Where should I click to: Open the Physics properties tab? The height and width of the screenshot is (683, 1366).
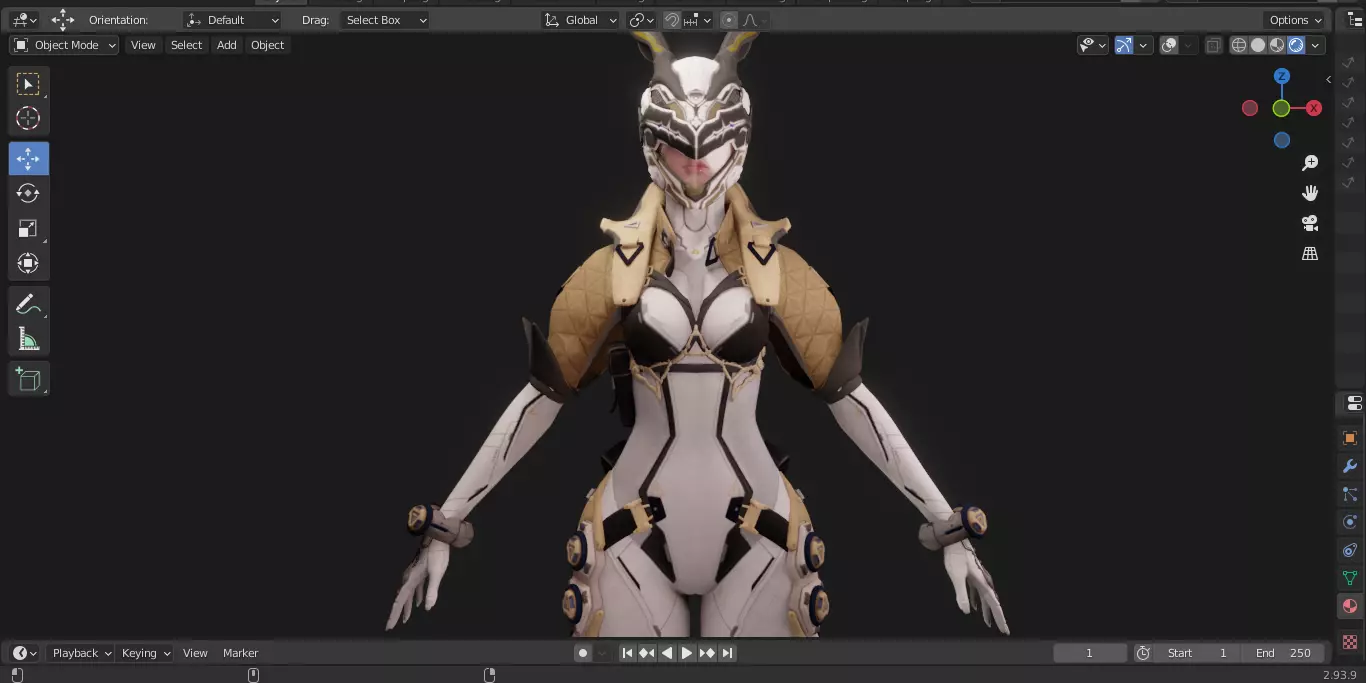pyautogui.click(x=1350, y=522)
